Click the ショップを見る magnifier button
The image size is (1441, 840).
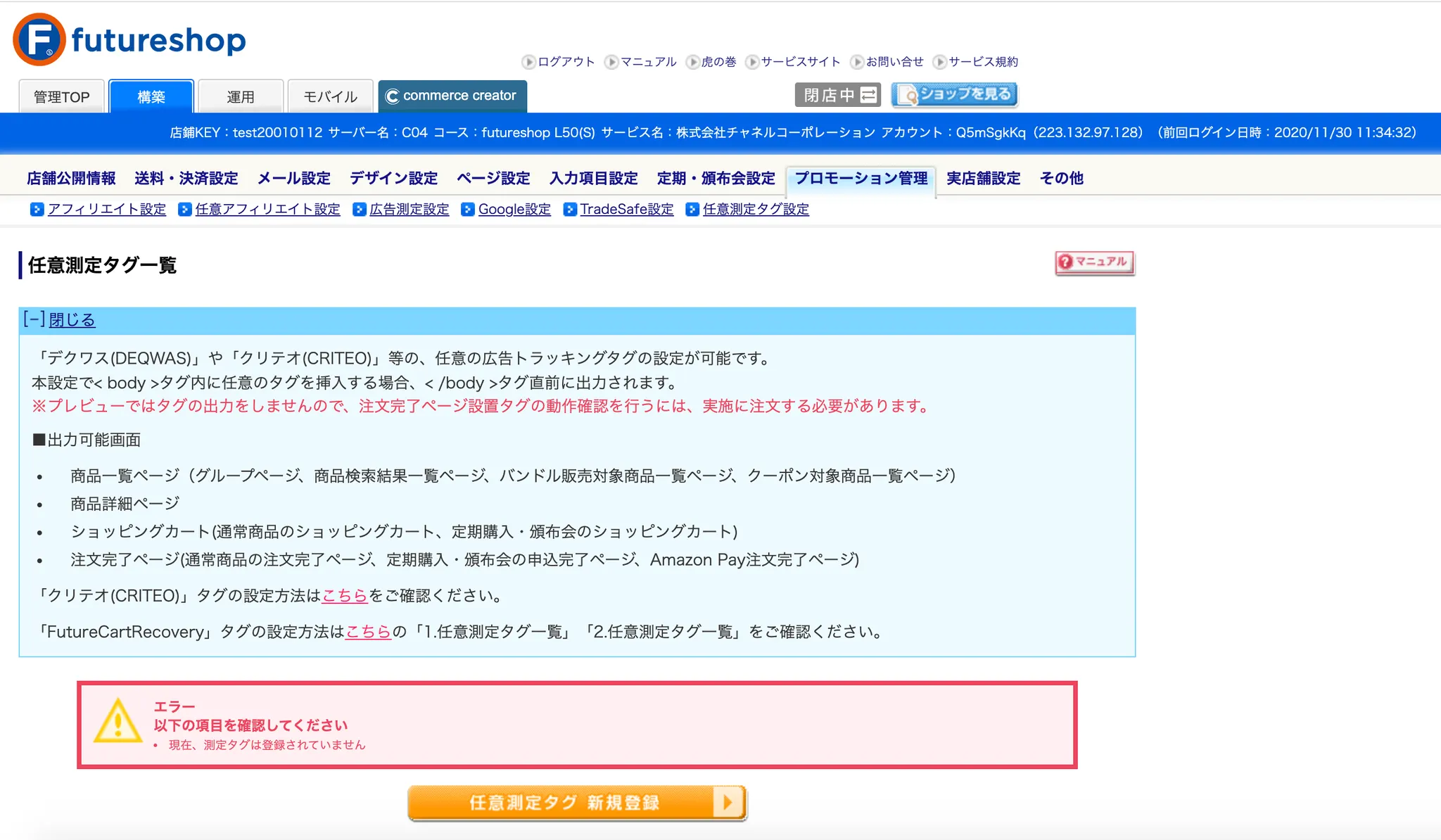pos(954,94)
